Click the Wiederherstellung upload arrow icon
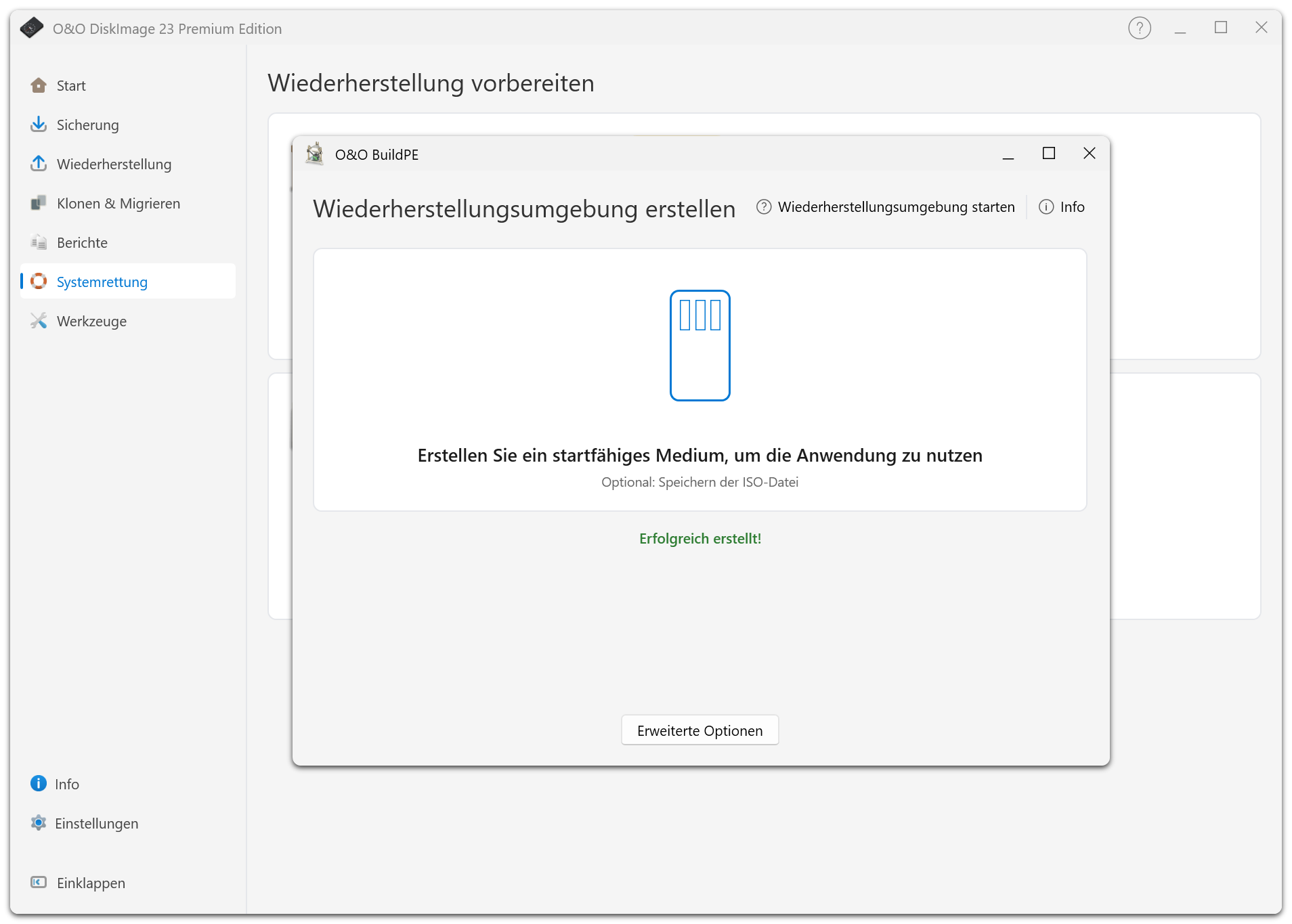 tap(39, 164)
